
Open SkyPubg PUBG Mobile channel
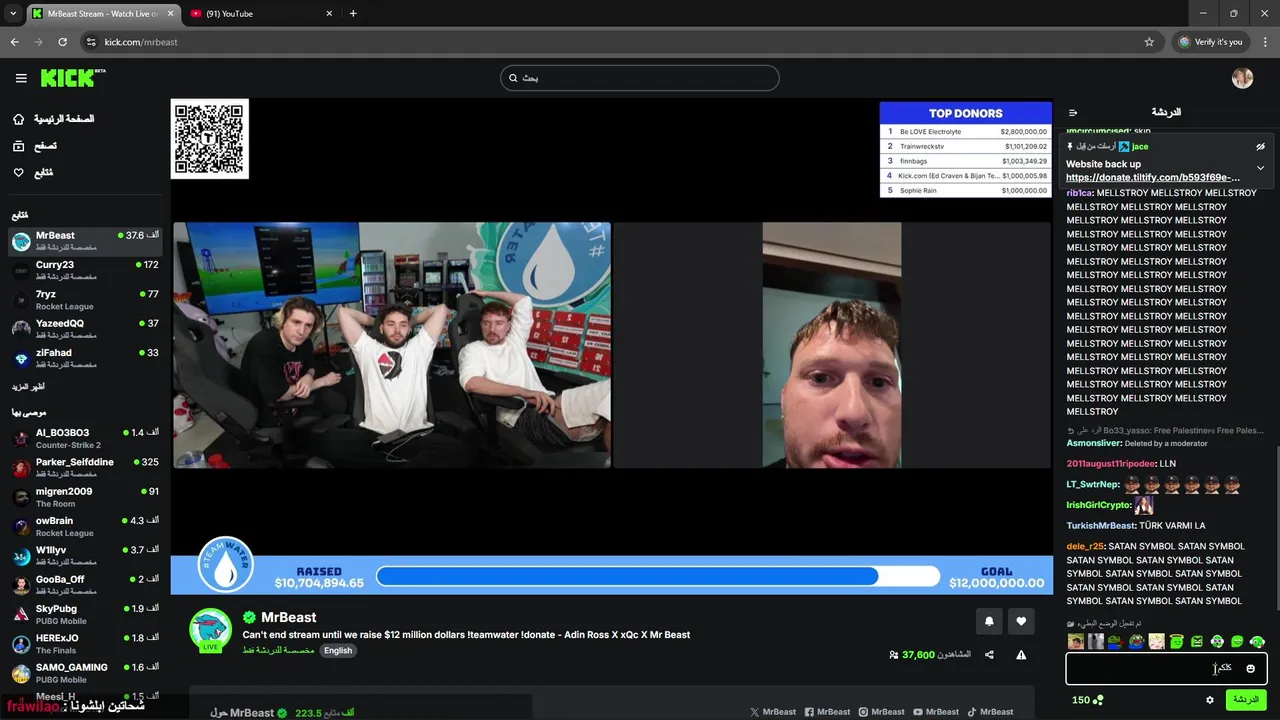(85, 614)
